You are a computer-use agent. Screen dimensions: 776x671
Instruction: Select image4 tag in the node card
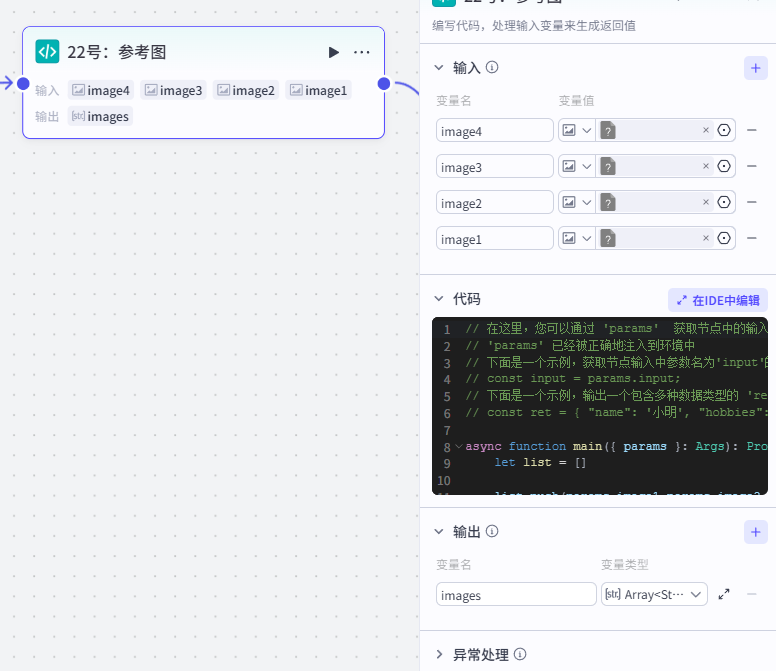(101, 90)
